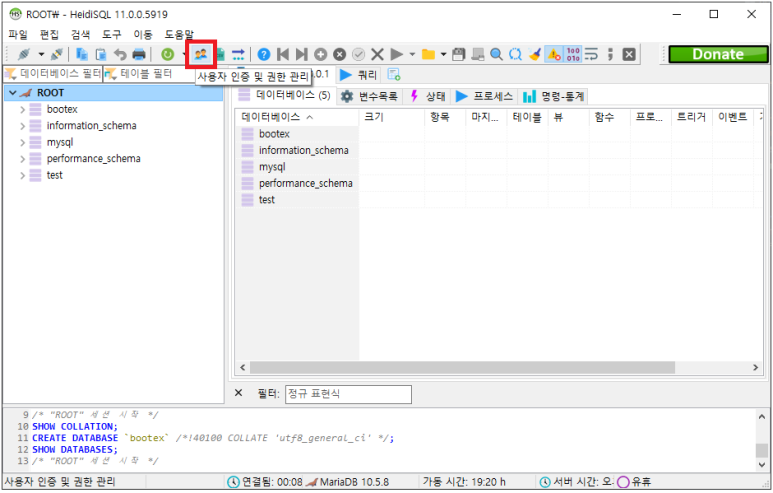This screenshot has height=493, width=773.
Task: Switch to the 쿼리 tab
Action: click(x=358, y=75)
